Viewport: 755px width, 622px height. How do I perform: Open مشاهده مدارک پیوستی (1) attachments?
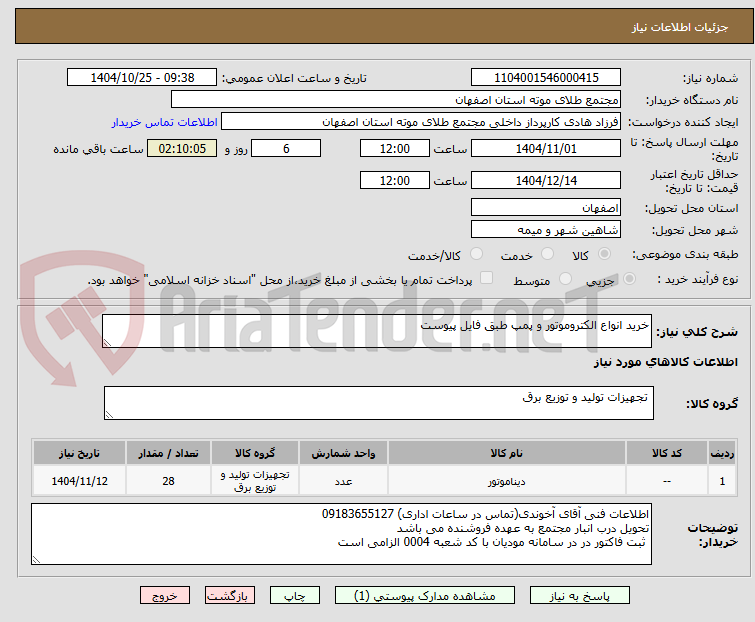(x=425, y=596)
